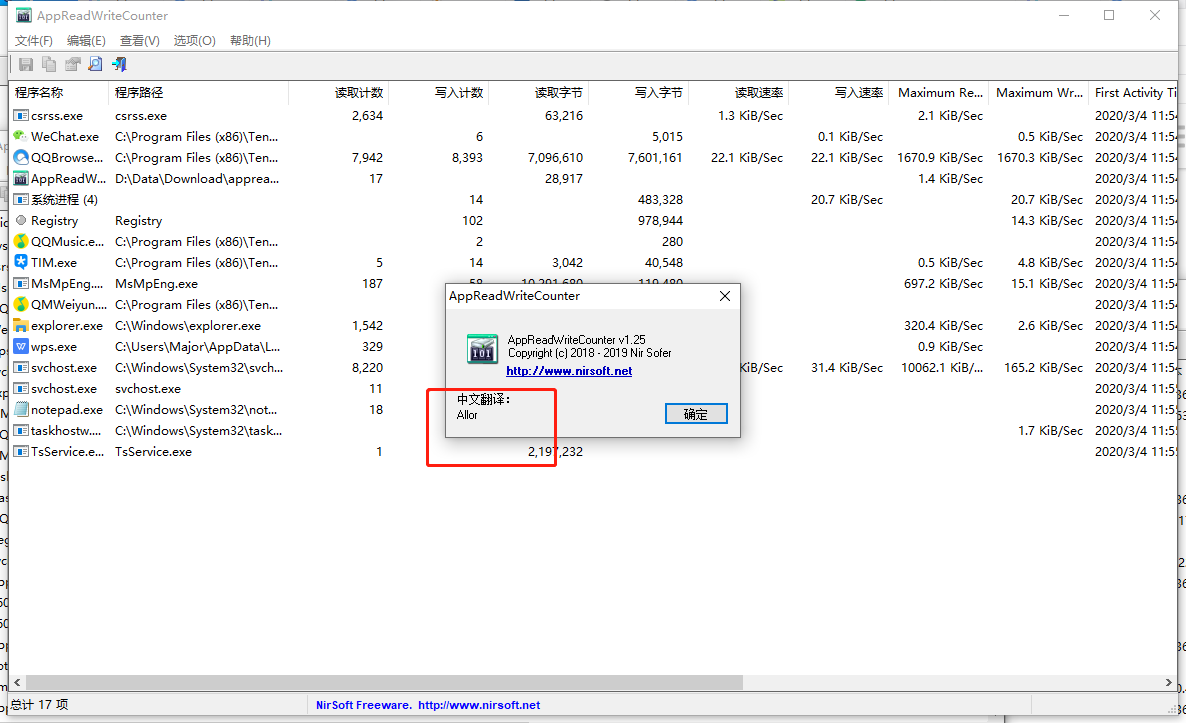Sort by 读取速率 column header
Viewport: 1186px width, 723px height.
[738, 92]
